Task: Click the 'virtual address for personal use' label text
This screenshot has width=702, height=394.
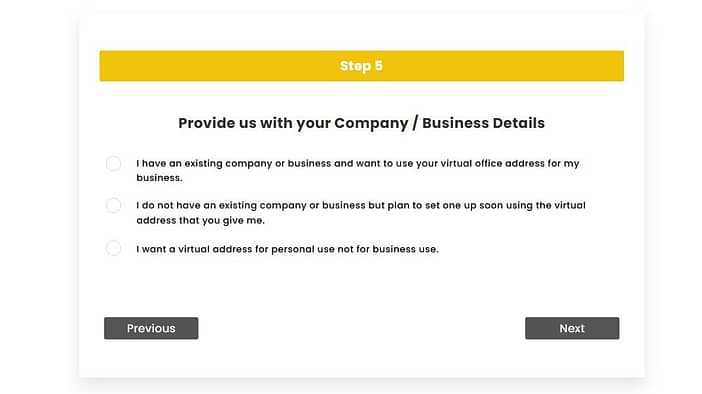Action: [x=287, y=249]
